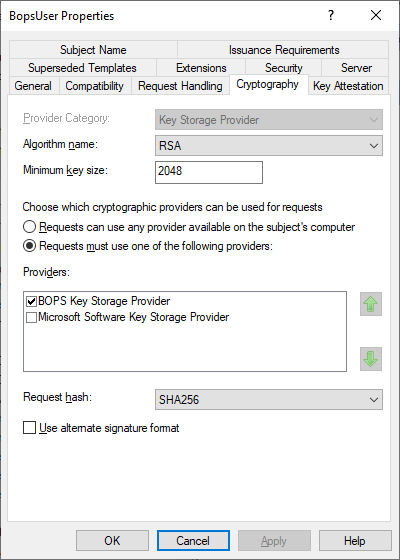This screenshot has height=560, width=400.
Task: Select requests must use following providers
Action: 29,246
